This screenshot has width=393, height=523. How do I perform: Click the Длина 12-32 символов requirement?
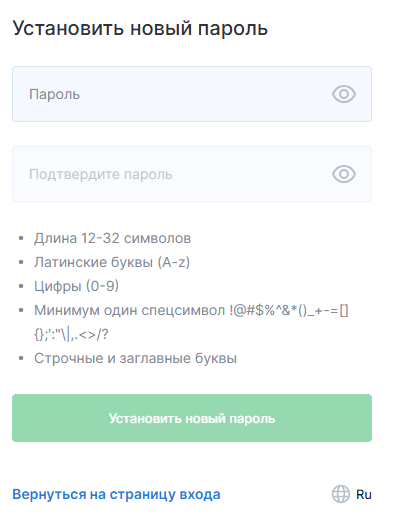[112, 238]
